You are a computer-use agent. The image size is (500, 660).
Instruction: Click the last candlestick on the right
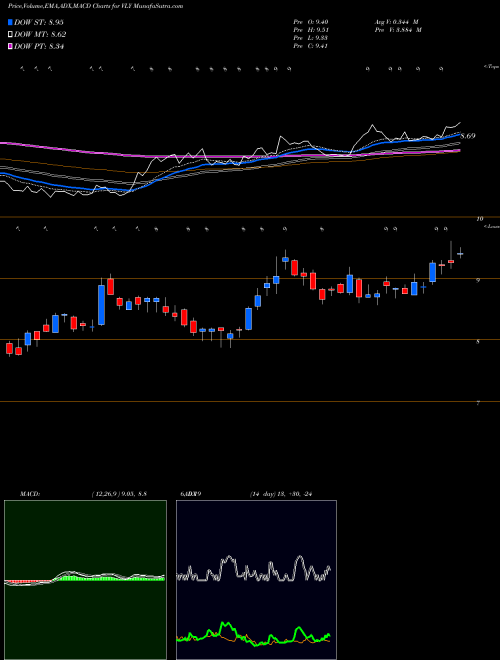[x=460, y=253]
